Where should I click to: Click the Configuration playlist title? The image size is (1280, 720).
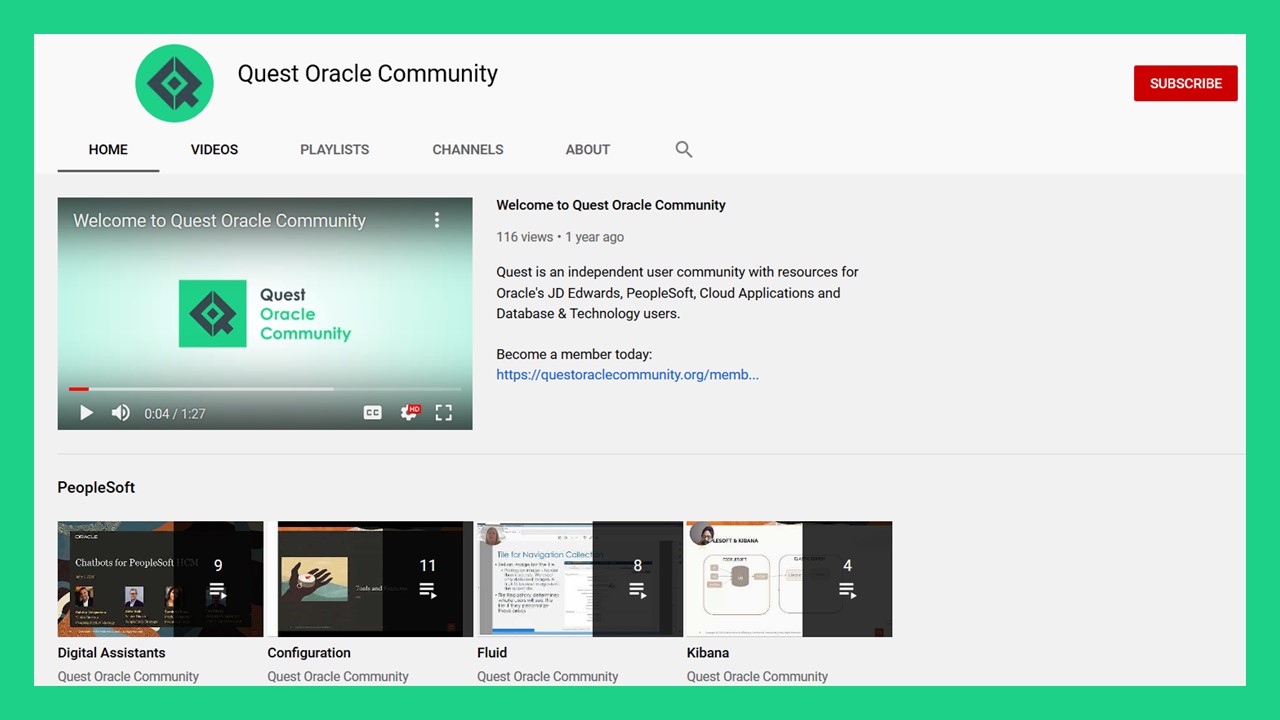309,653
